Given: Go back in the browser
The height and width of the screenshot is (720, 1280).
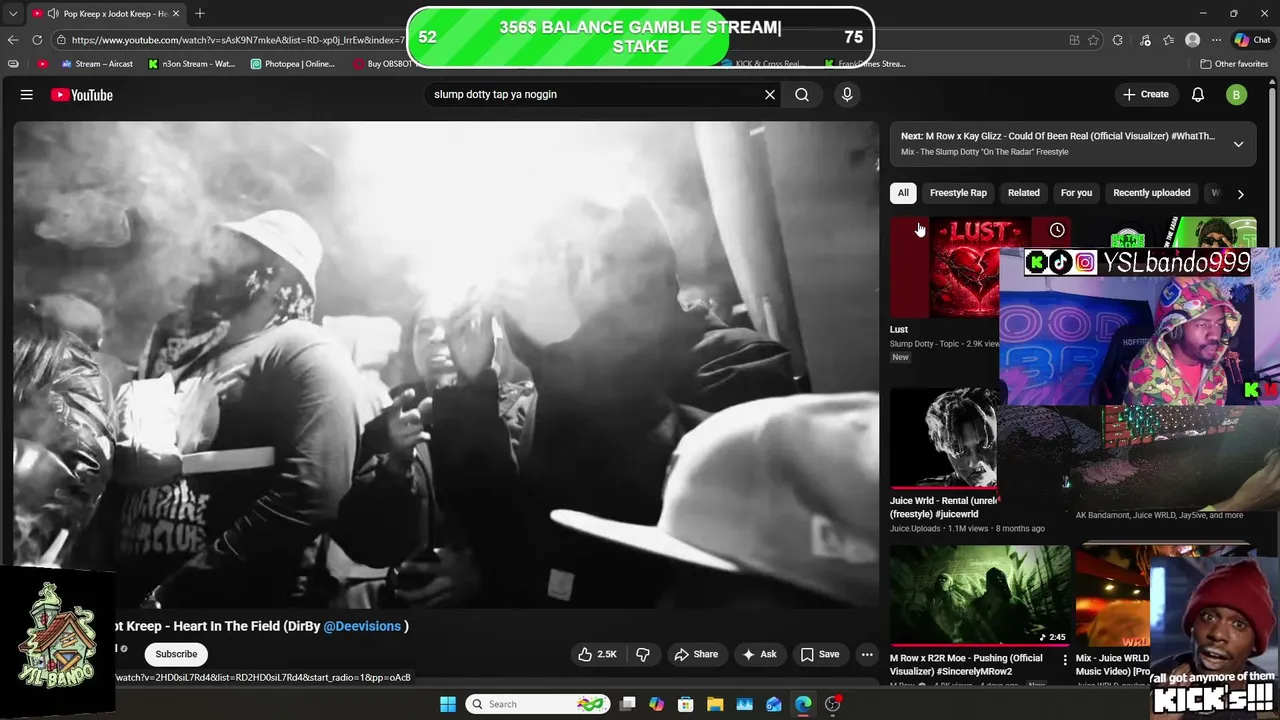Looking at the screenshot, I should point(13,40).
